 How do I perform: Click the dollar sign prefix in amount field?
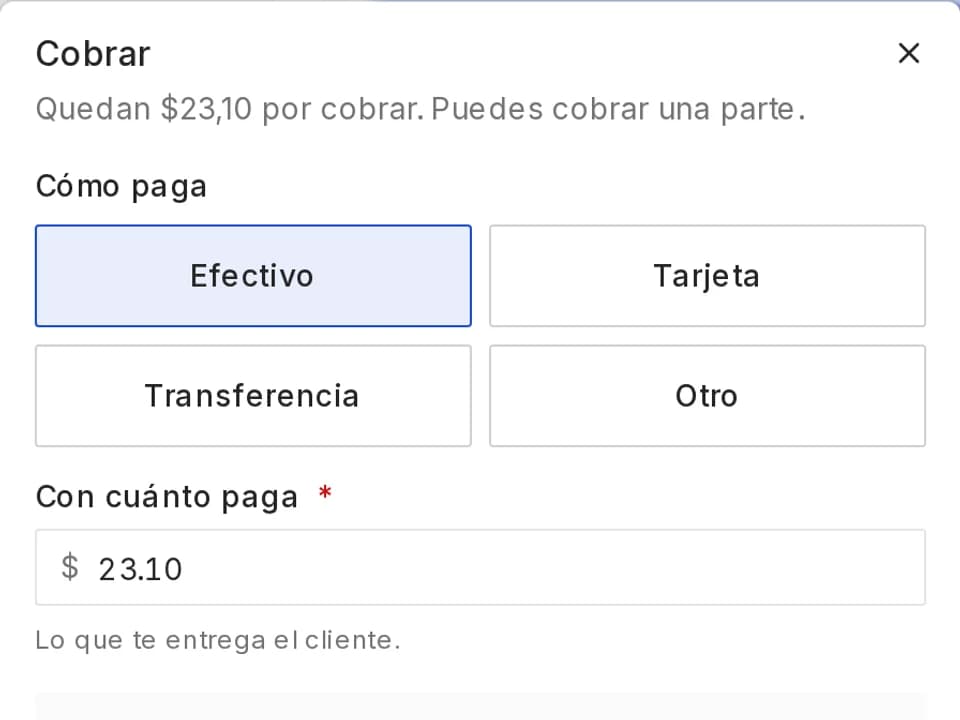(x=70, y=567)
